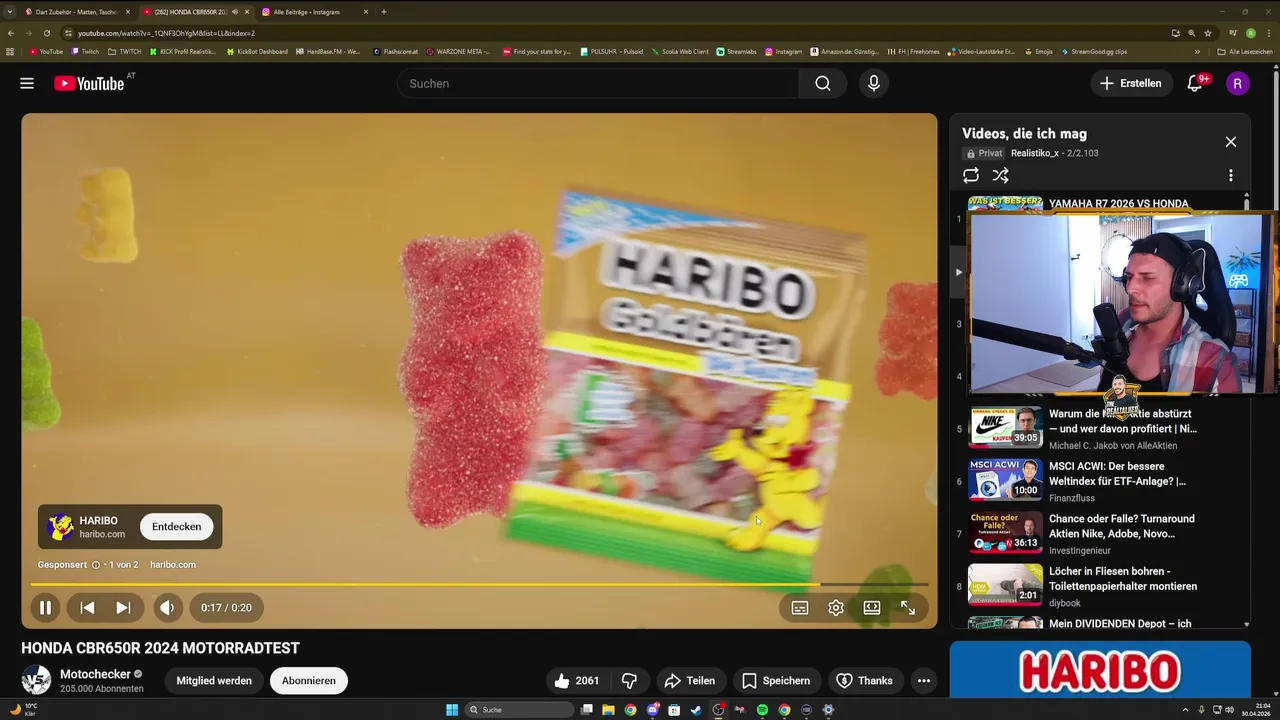Mute the video player volume

167,607
